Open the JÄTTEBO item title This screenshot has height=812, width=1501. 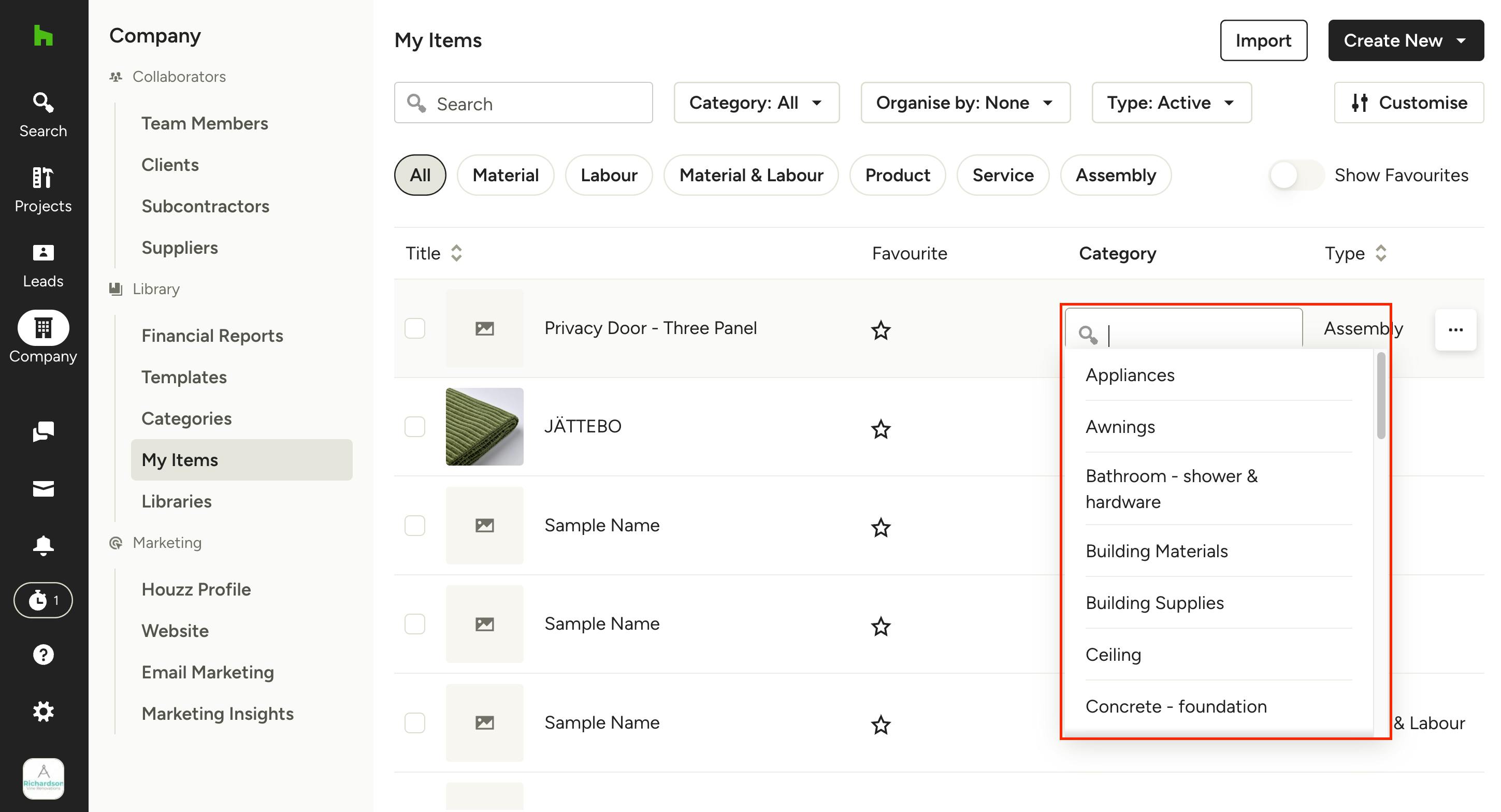point(583,426)
